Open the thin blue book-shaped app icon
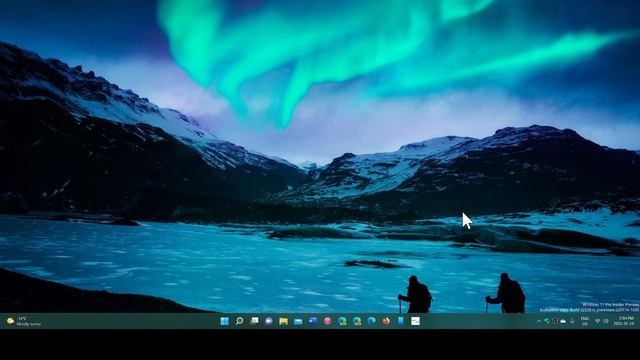Viewport: 640px width, 360px height. click(x=401, y=321)
